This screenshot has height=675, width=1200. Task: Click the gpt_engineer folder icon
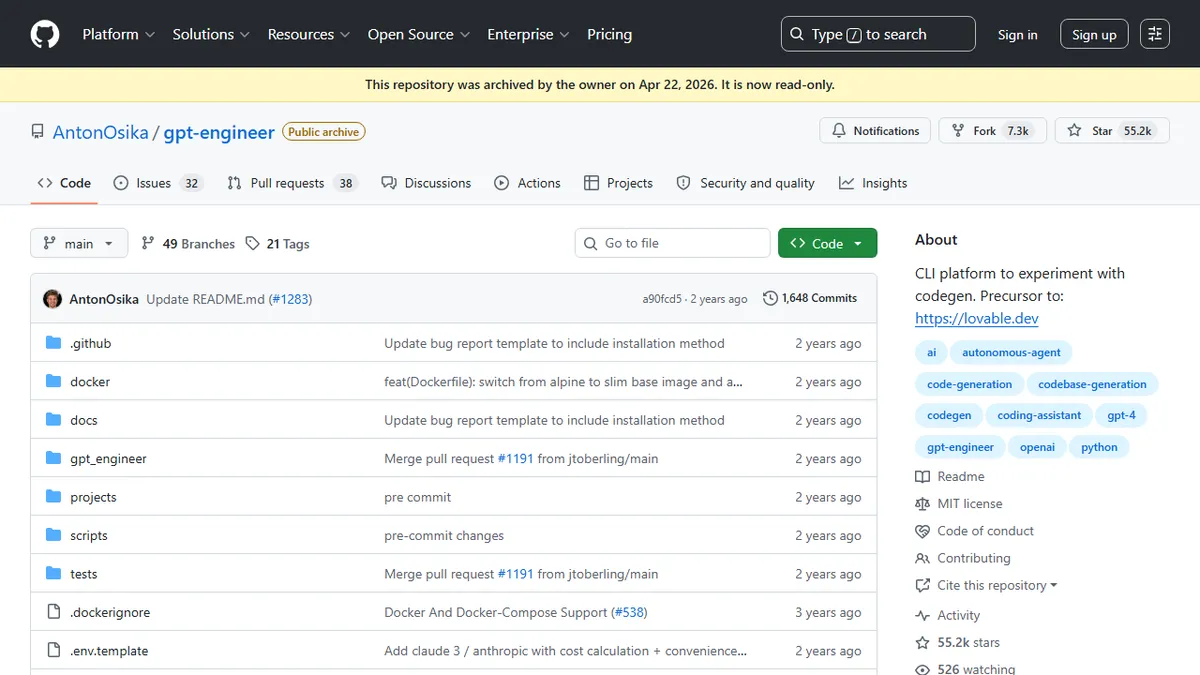(54, 459)
